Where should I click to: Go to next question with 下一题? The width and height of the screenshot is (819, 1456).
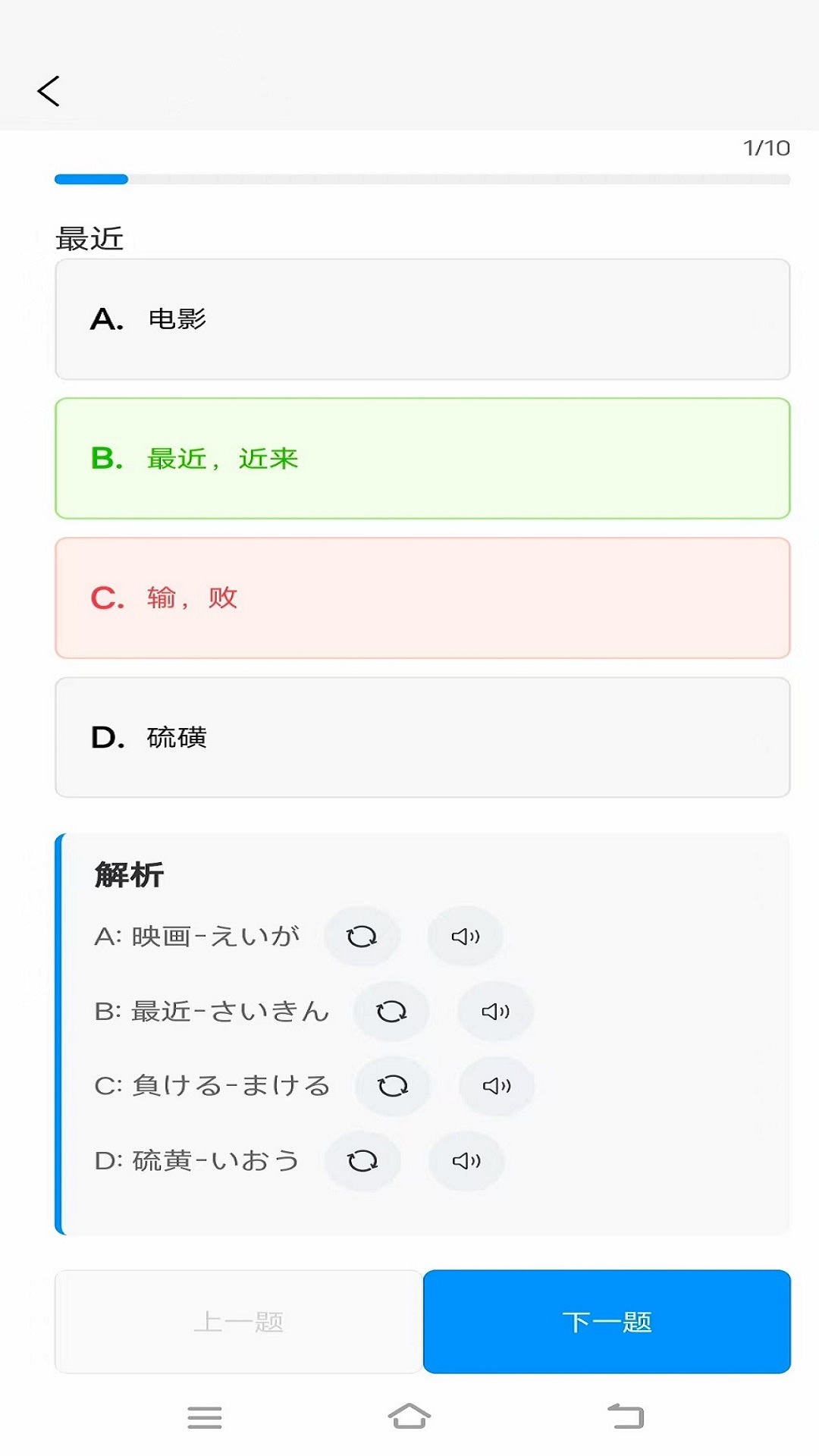tap(607, 1320)
